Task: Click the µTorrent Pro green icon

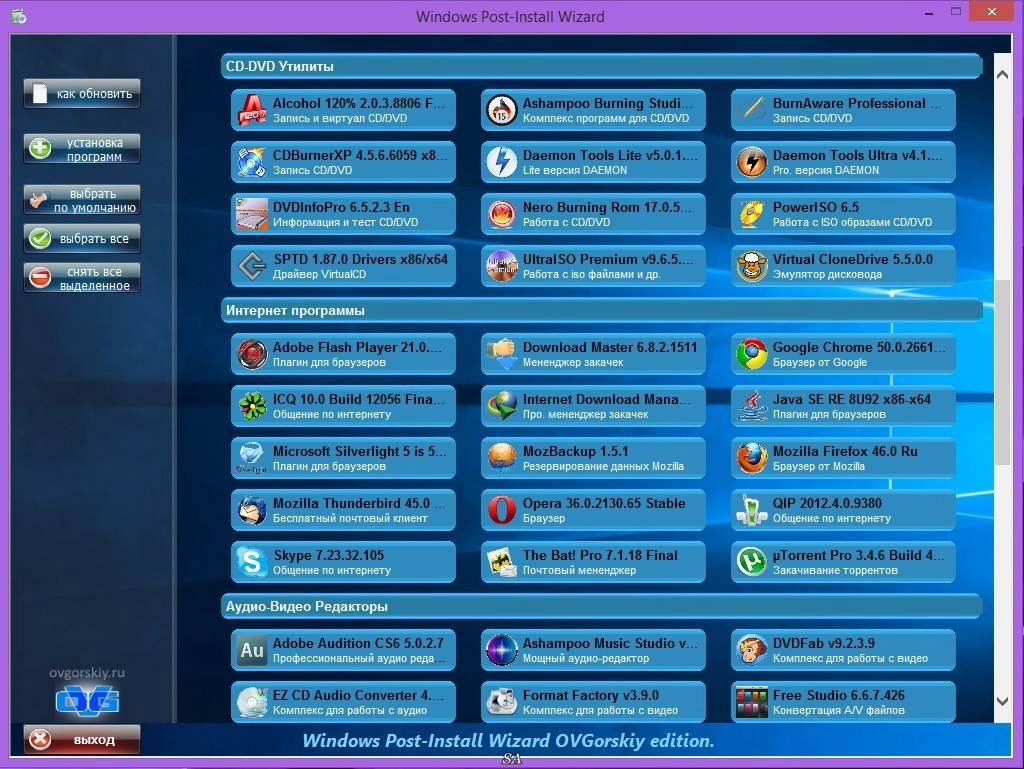Action: [x=752, y=562]
